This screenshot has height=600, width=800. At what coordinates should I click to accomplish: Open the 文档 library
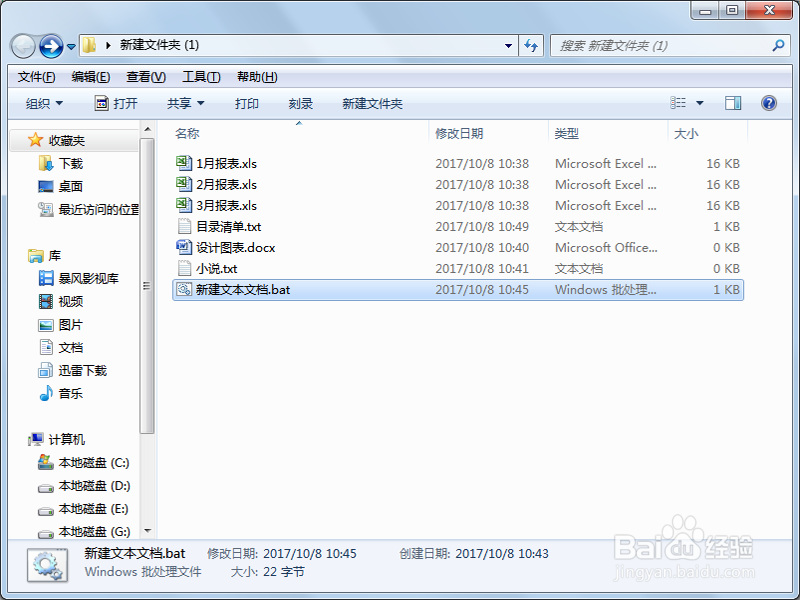pyautogui.click(x=70, y=347)
